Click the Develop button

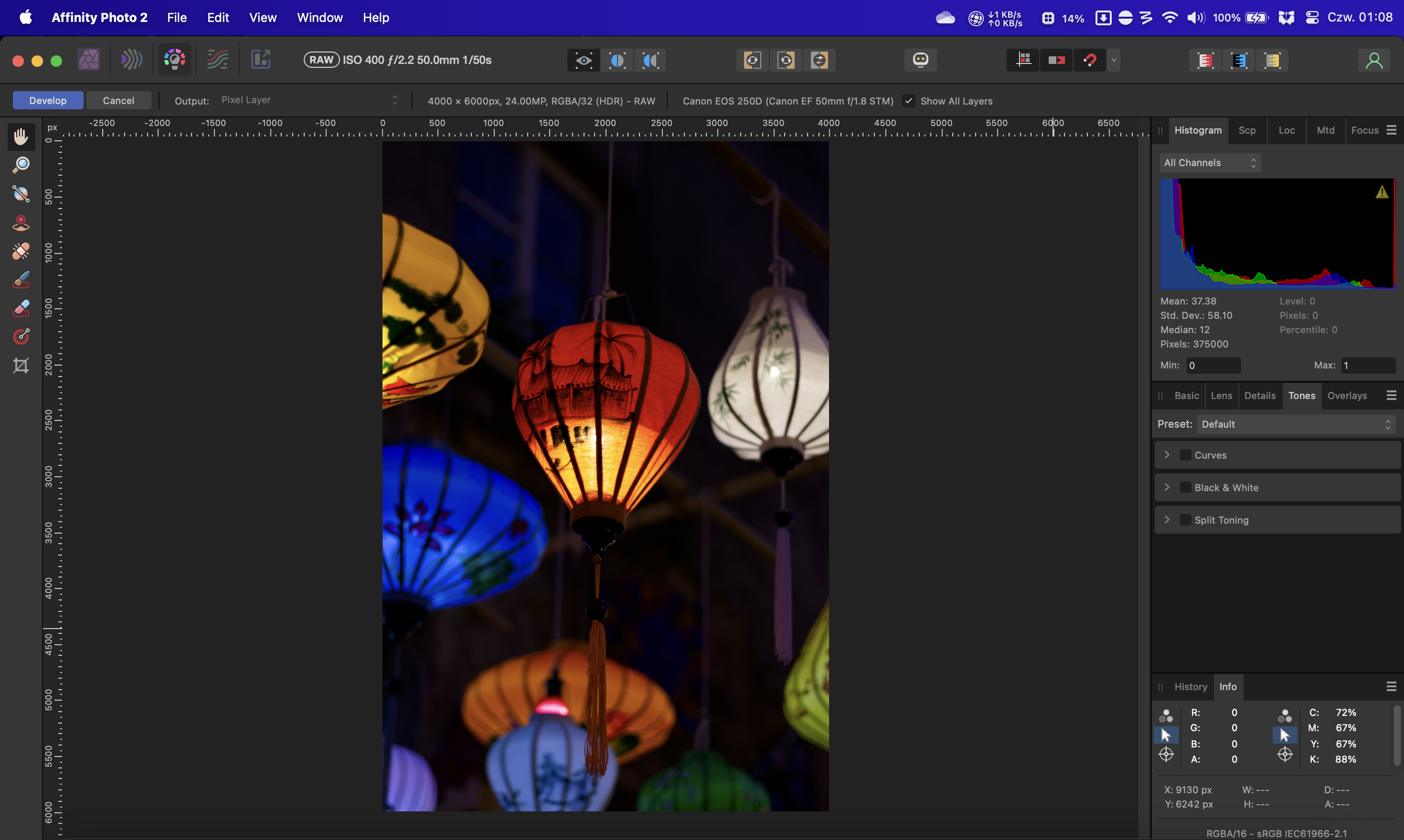pyautogui.click(x=48, y=100)
